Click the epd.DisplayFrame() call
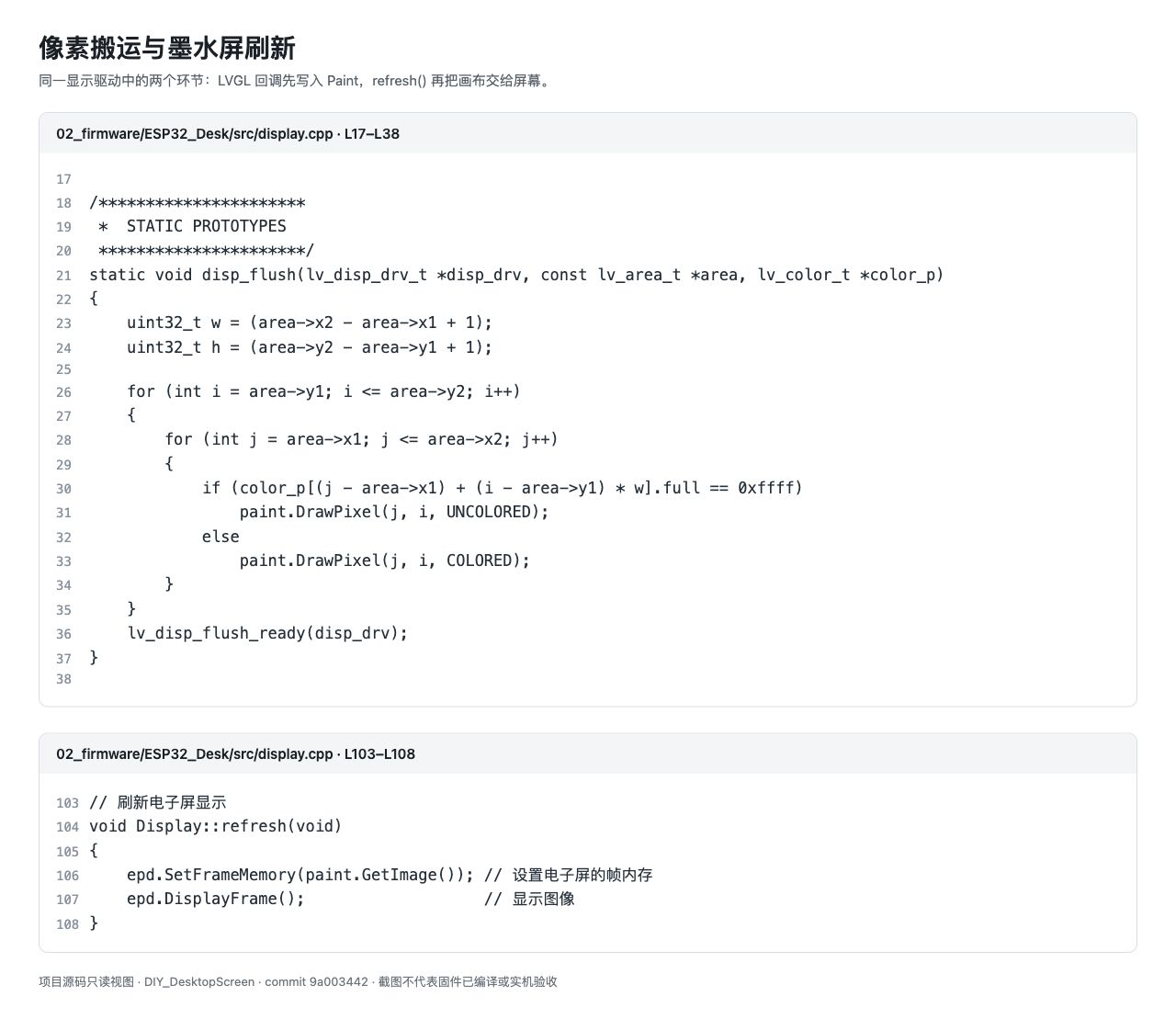1176x1019 pixels. pos(216,899)
